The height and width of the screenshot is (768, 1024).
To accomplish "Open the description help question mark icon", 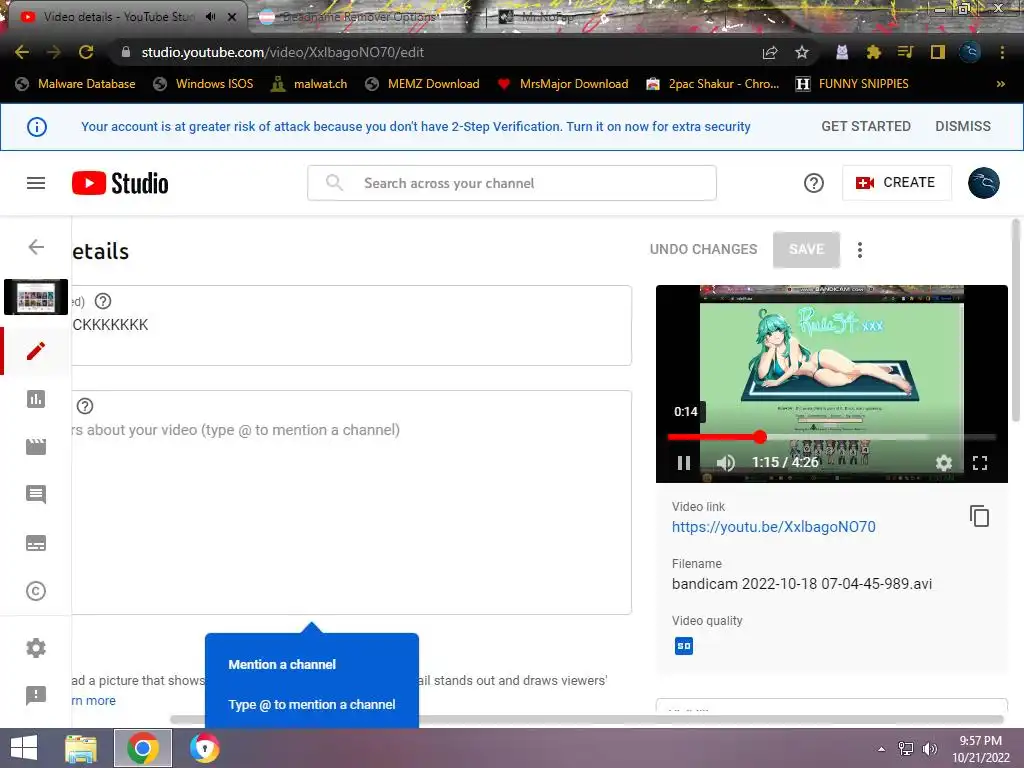I will tap(85, 406).
